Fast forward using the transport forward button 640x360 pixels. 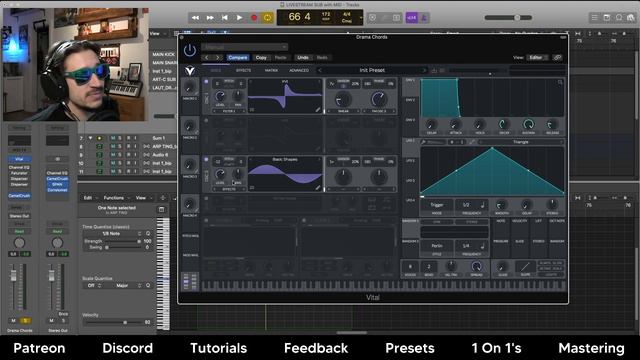pyautogui.click(x=210, y=18)
